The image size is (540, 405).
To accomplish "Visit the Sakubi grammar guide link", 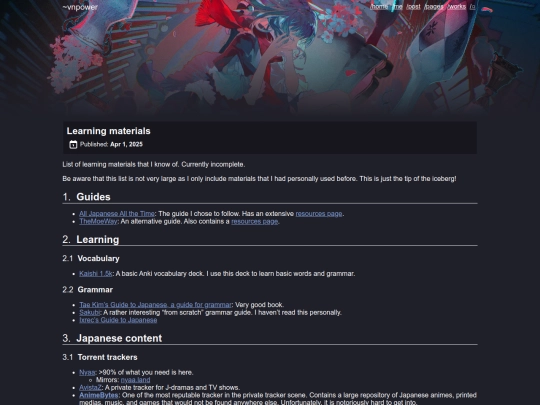I will pos(90,313).
